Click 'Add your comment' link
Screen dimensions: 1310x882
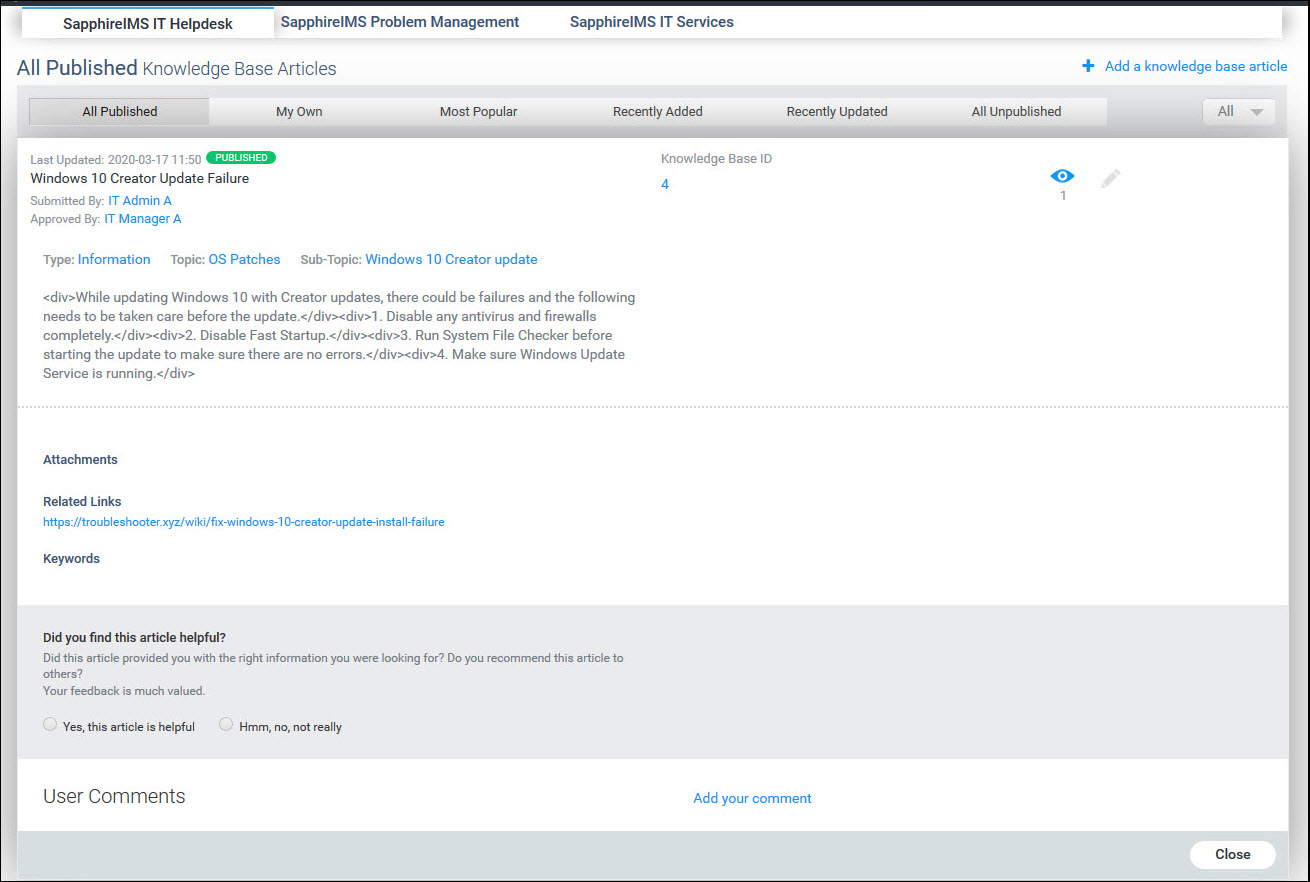752,798
